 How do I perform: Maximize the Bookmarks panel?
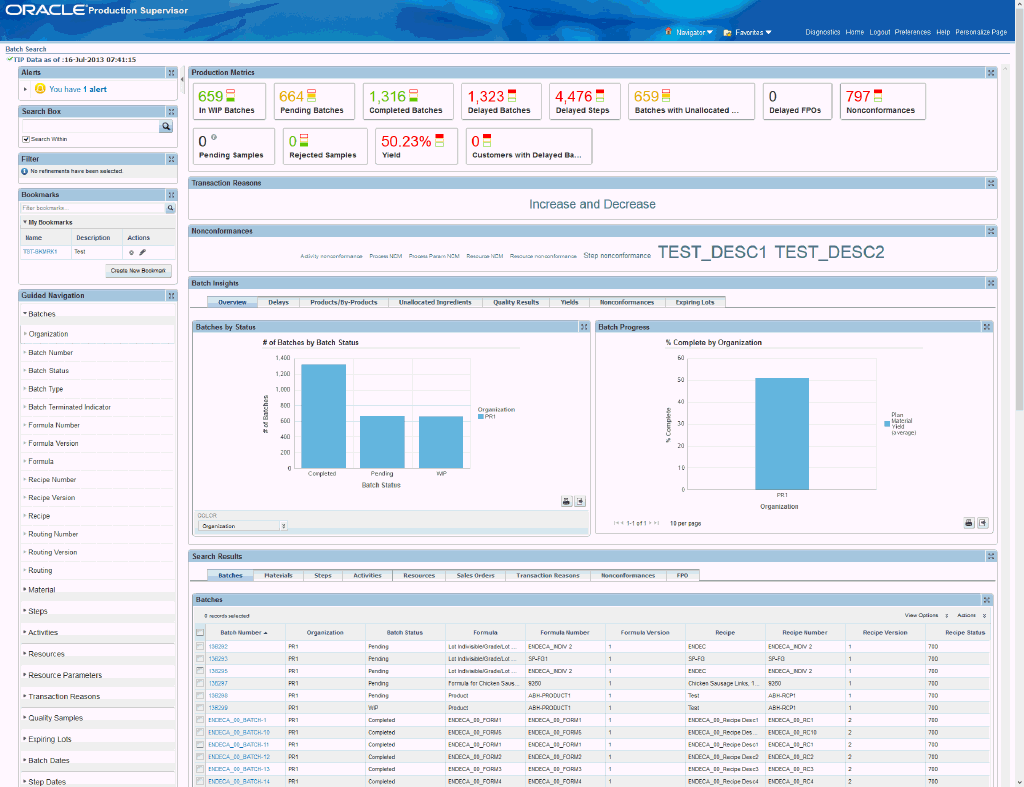[171, 195]
